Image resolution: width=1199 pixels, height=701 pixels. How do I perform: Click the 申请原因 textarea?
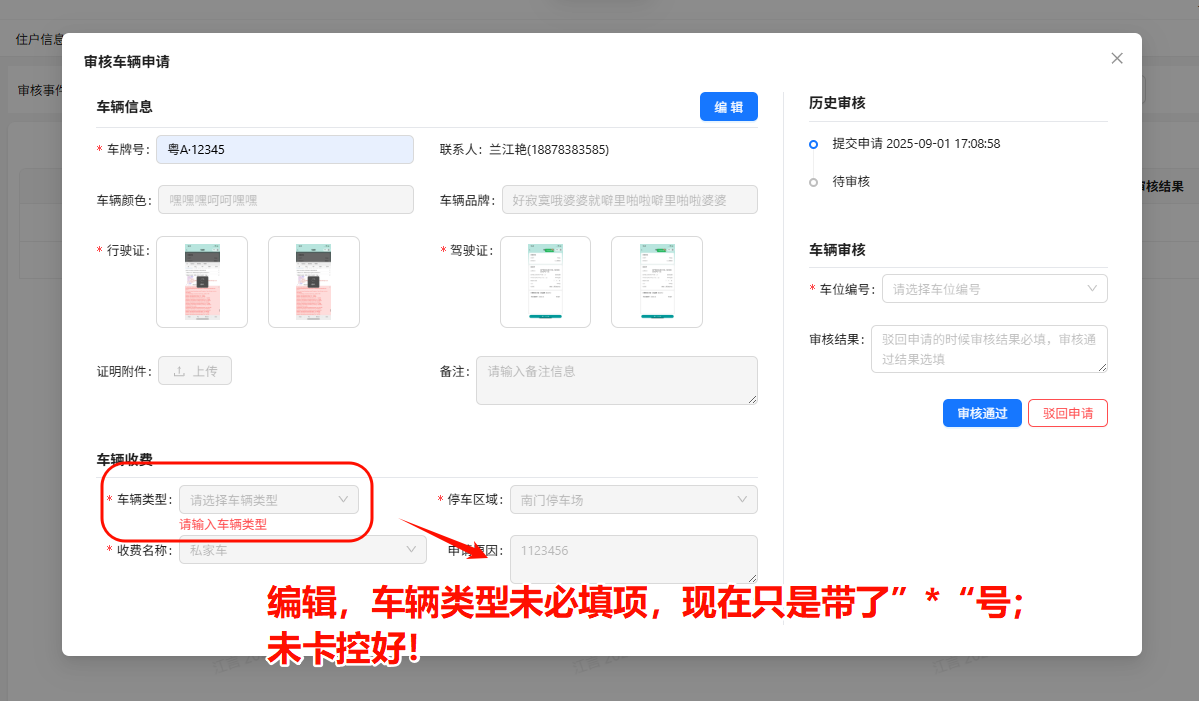click(x=633, y=559)
